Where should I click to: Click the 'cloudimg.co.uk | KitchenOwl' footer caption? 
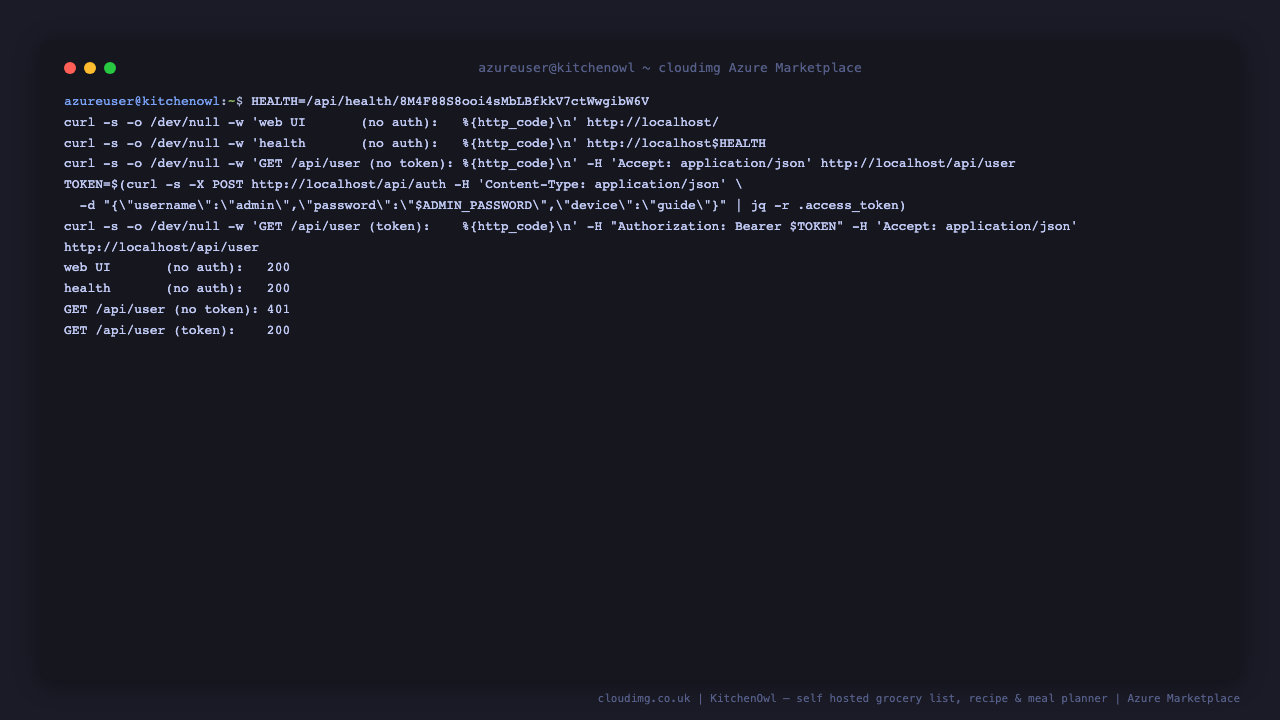click(919, 698)
